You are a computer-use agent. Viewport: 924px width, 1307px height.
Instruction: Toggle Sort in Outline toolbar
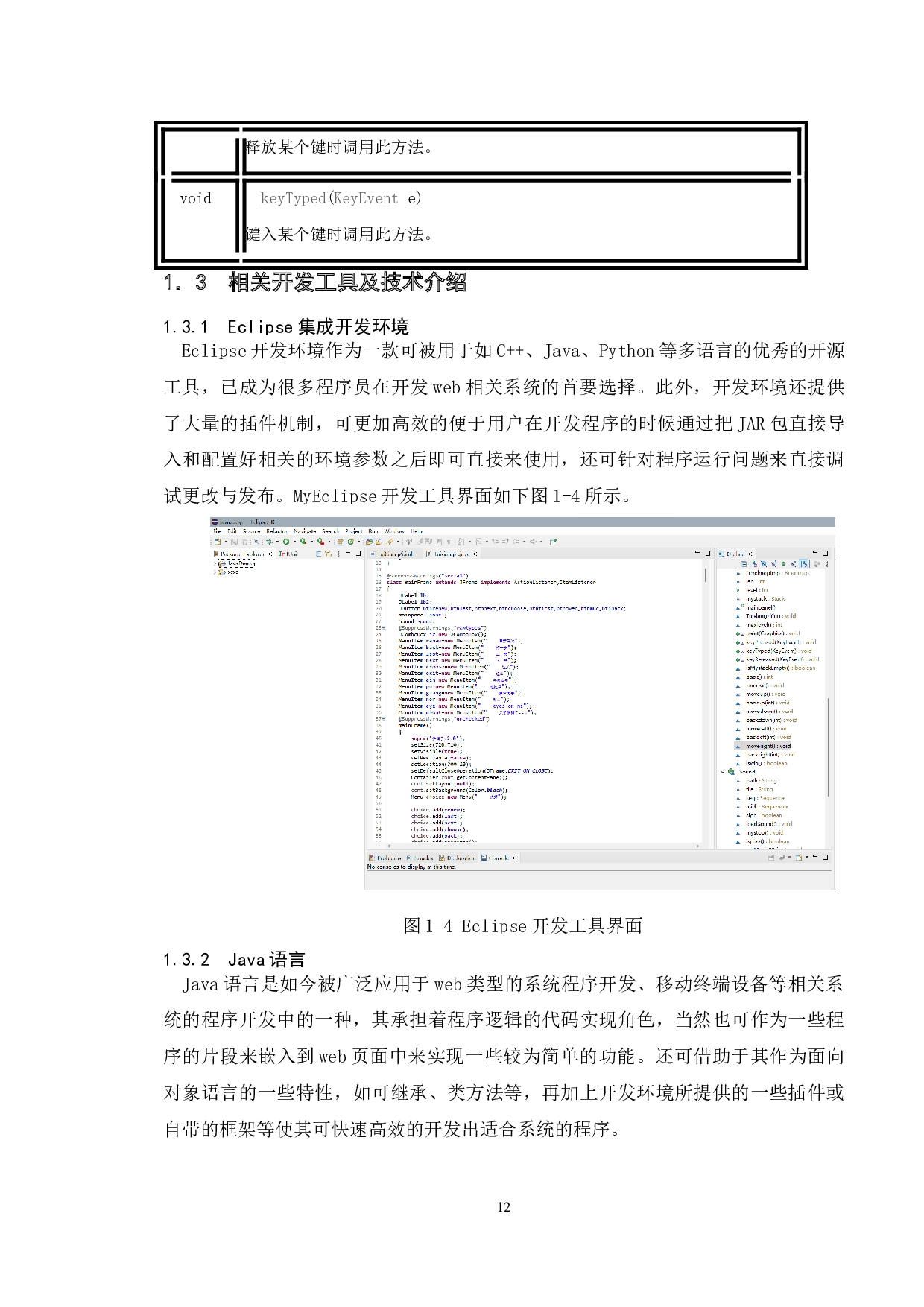click(753, 564)
